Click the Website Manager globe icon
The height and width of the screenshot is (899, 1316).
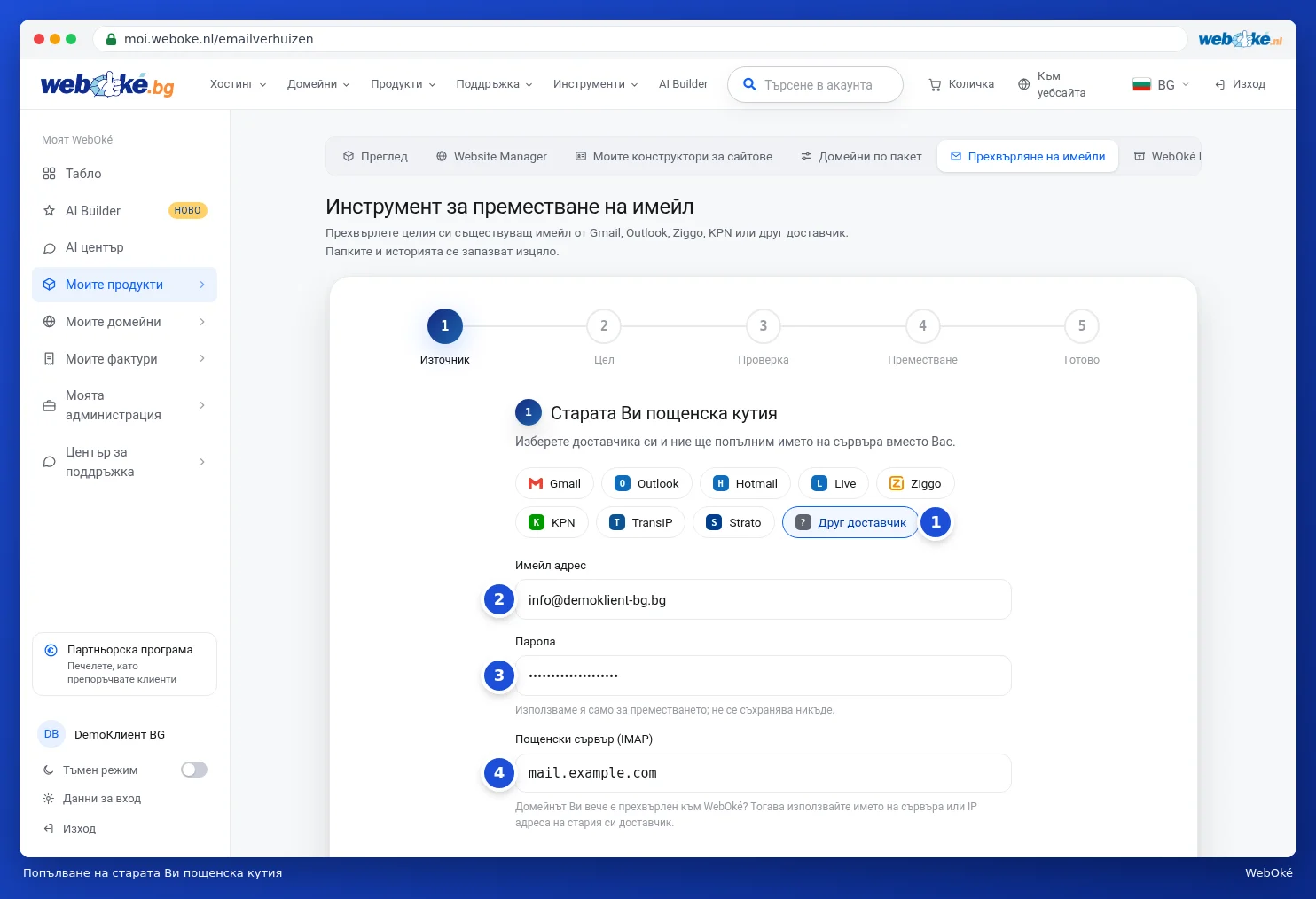442,157
